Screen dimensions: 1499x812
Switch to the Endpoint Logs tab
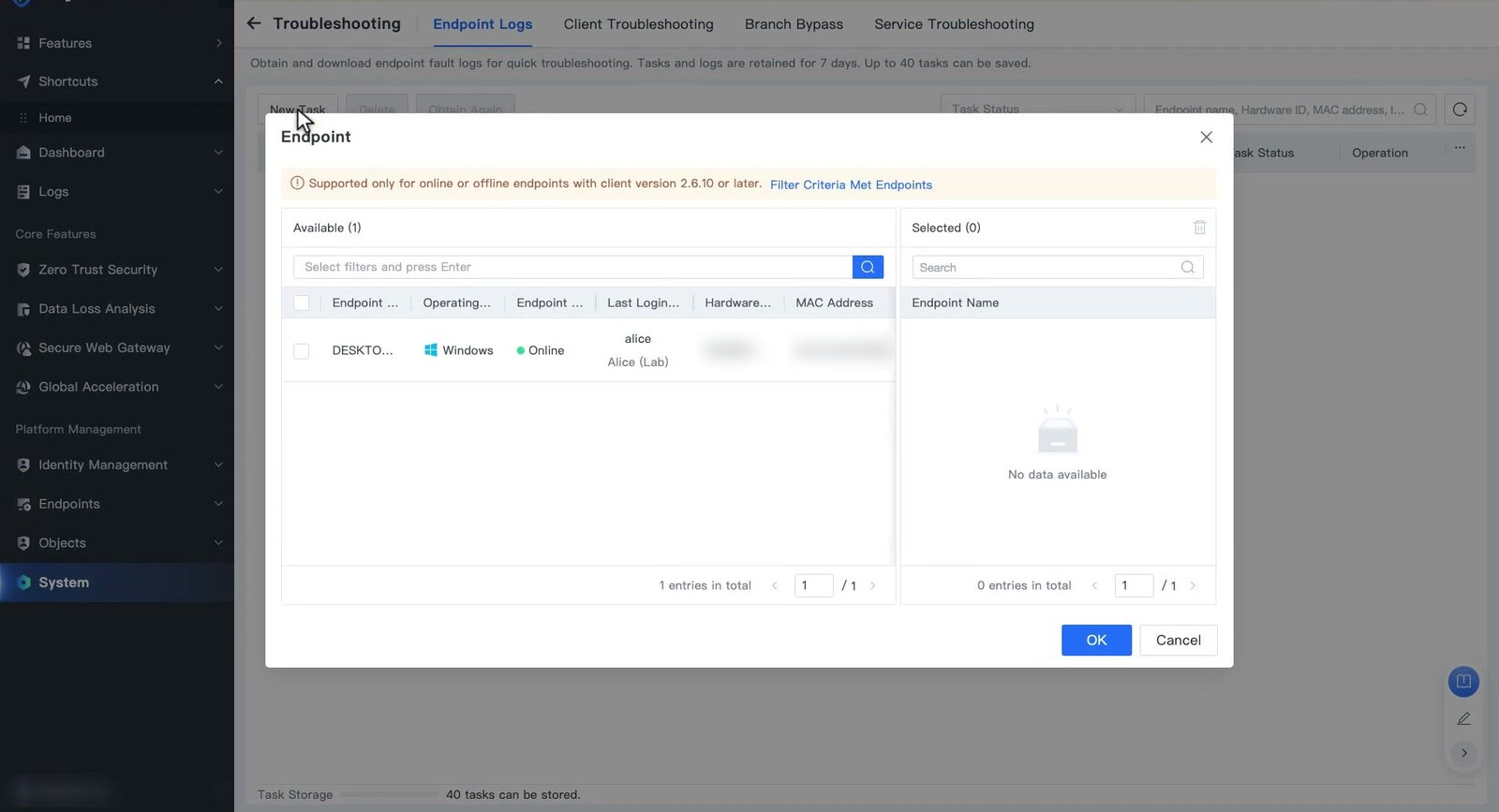click(x=482, y=24)
